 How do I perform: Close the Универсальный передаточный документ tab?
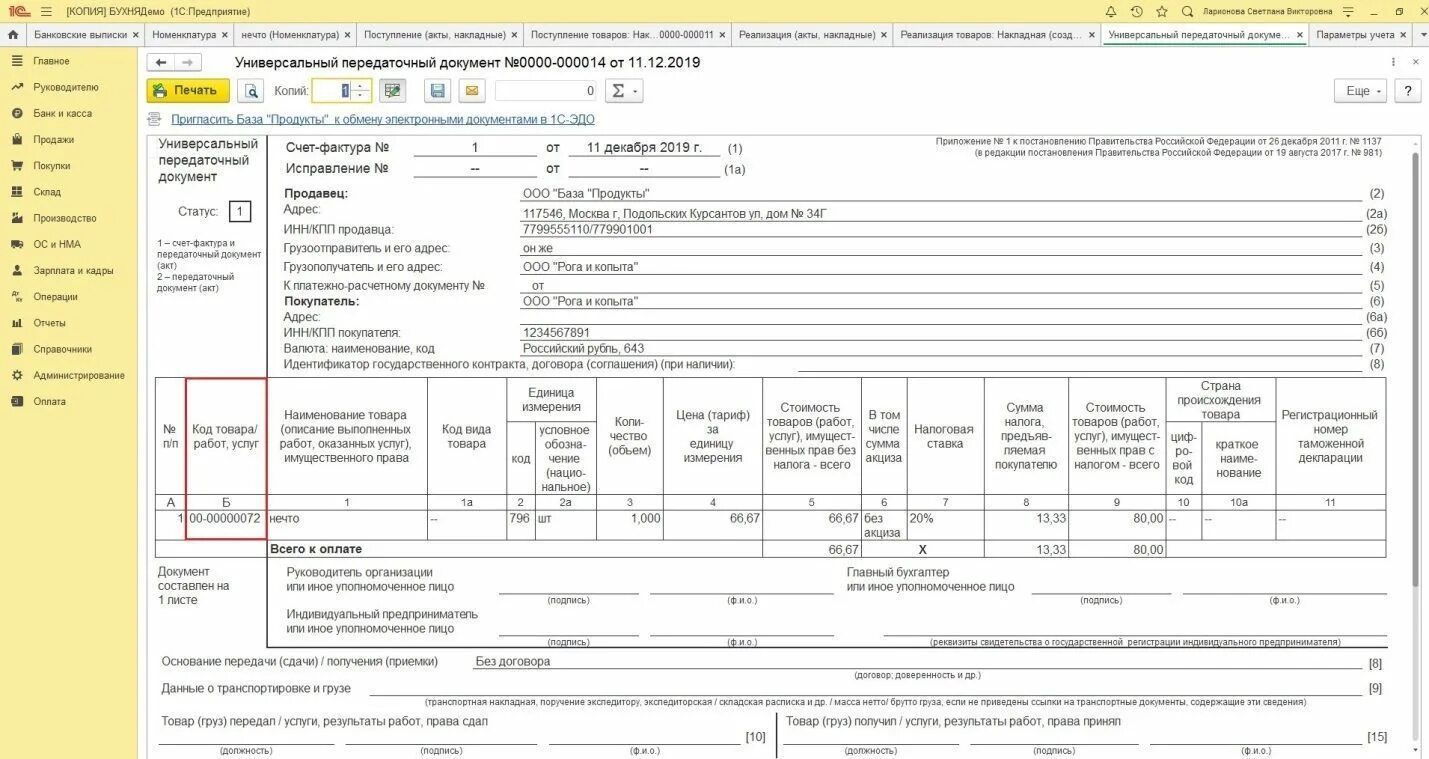[1300, 34]
